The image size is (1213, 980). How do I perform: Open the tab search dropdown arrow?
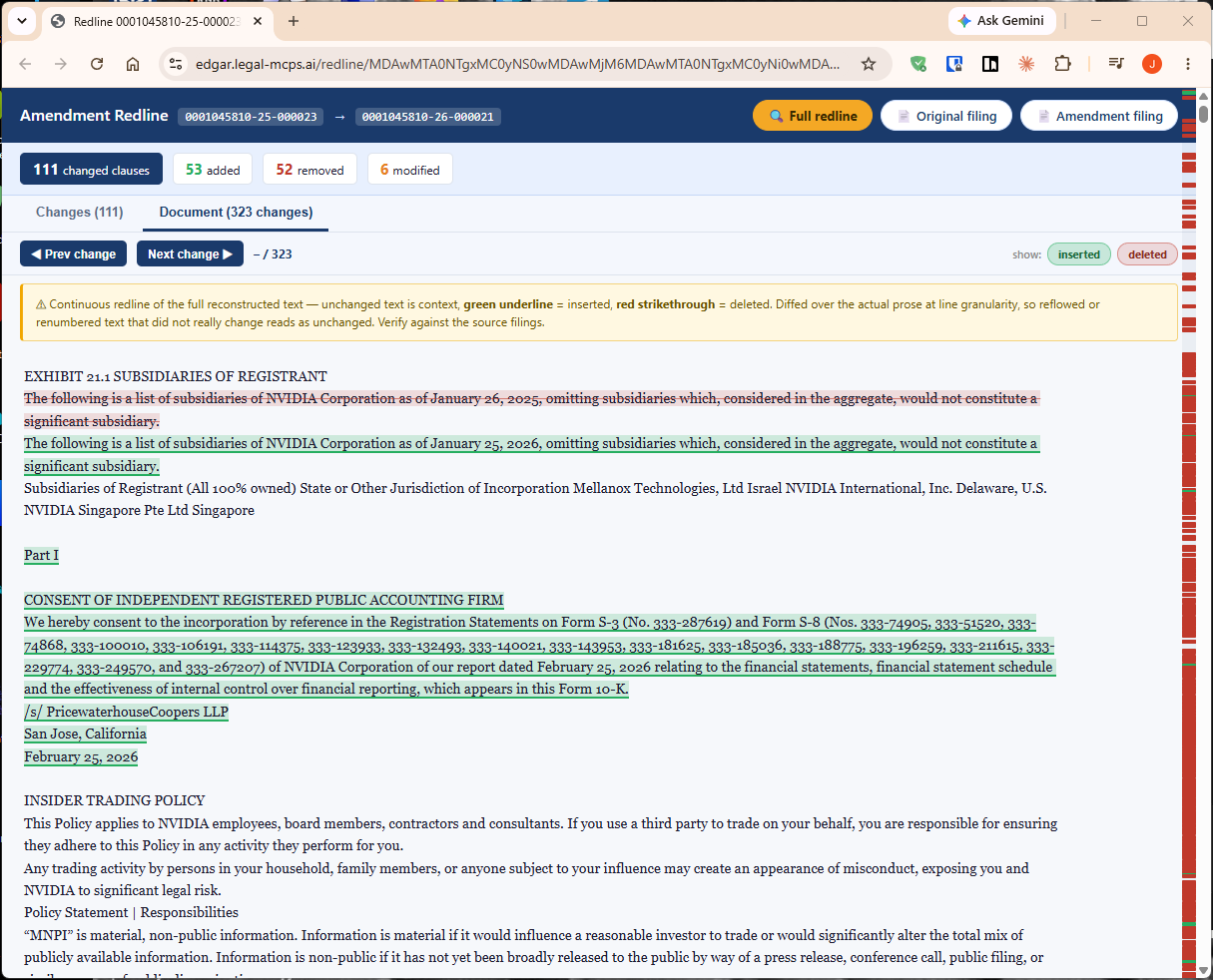tap(22, 21)
